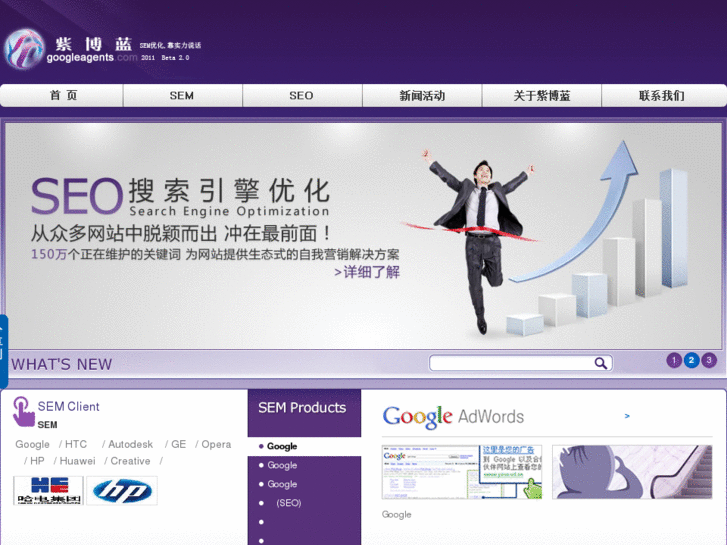Click the HE client logo thumbnail
The height and width of the screenshot is (545, 727).
[49, 491]
